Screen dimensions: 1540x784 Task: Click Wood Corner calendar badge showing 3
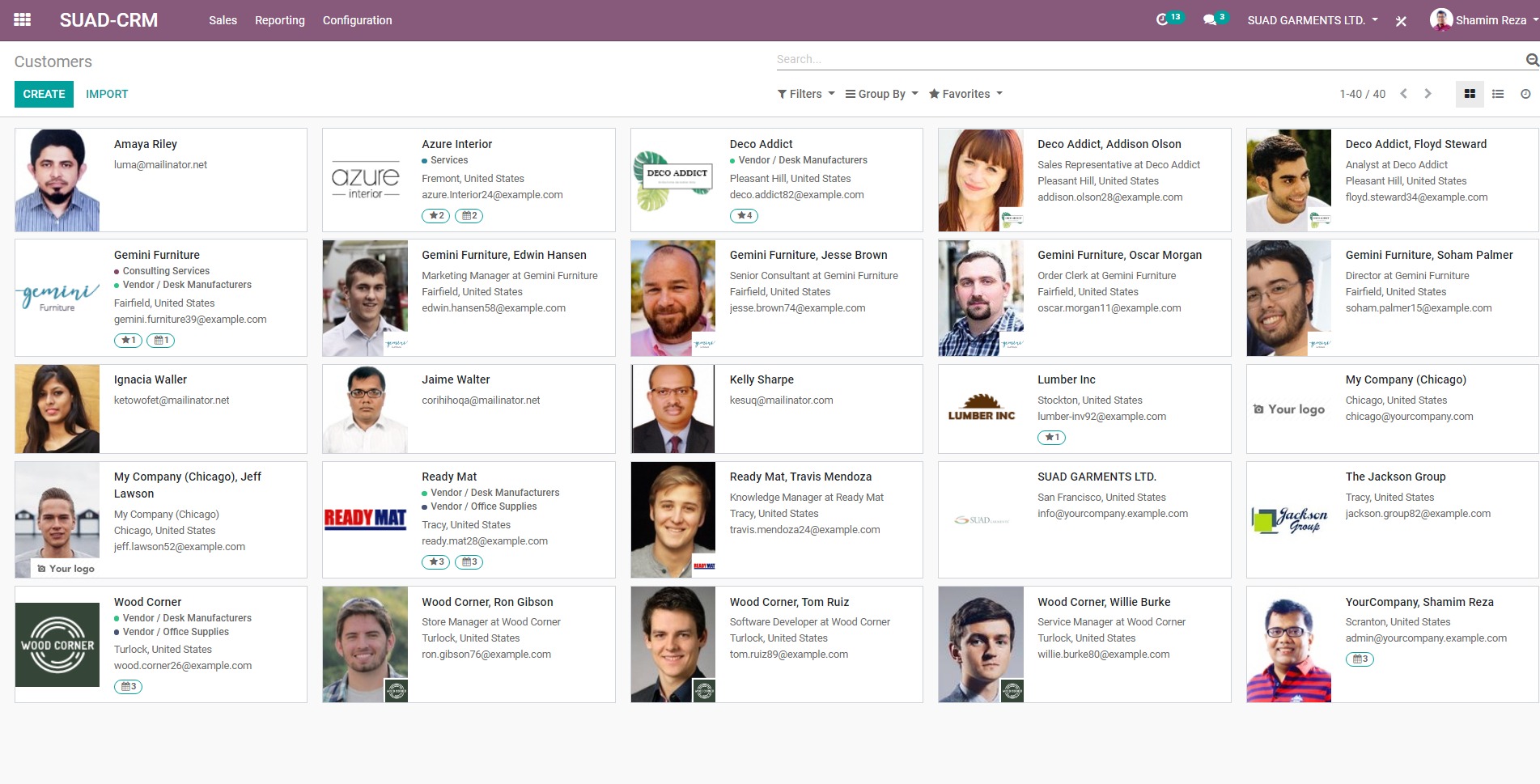click(129, 687)
